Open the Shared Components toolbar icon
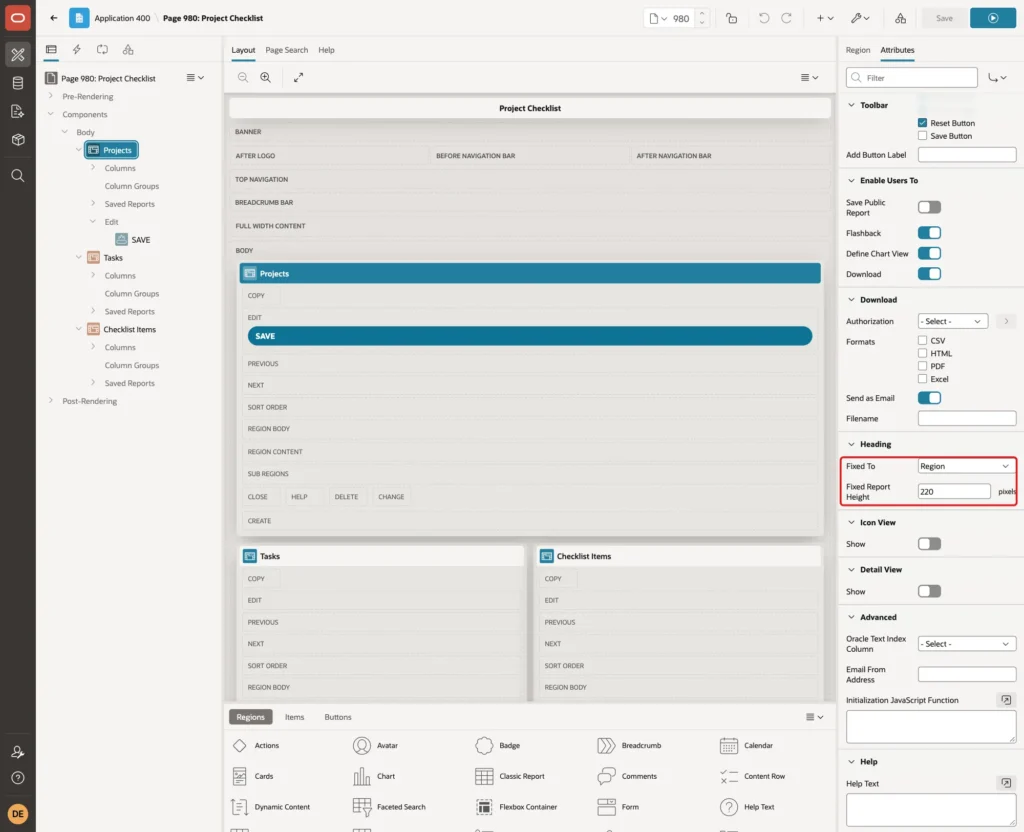1024x832 pixels. coord(900,18)
